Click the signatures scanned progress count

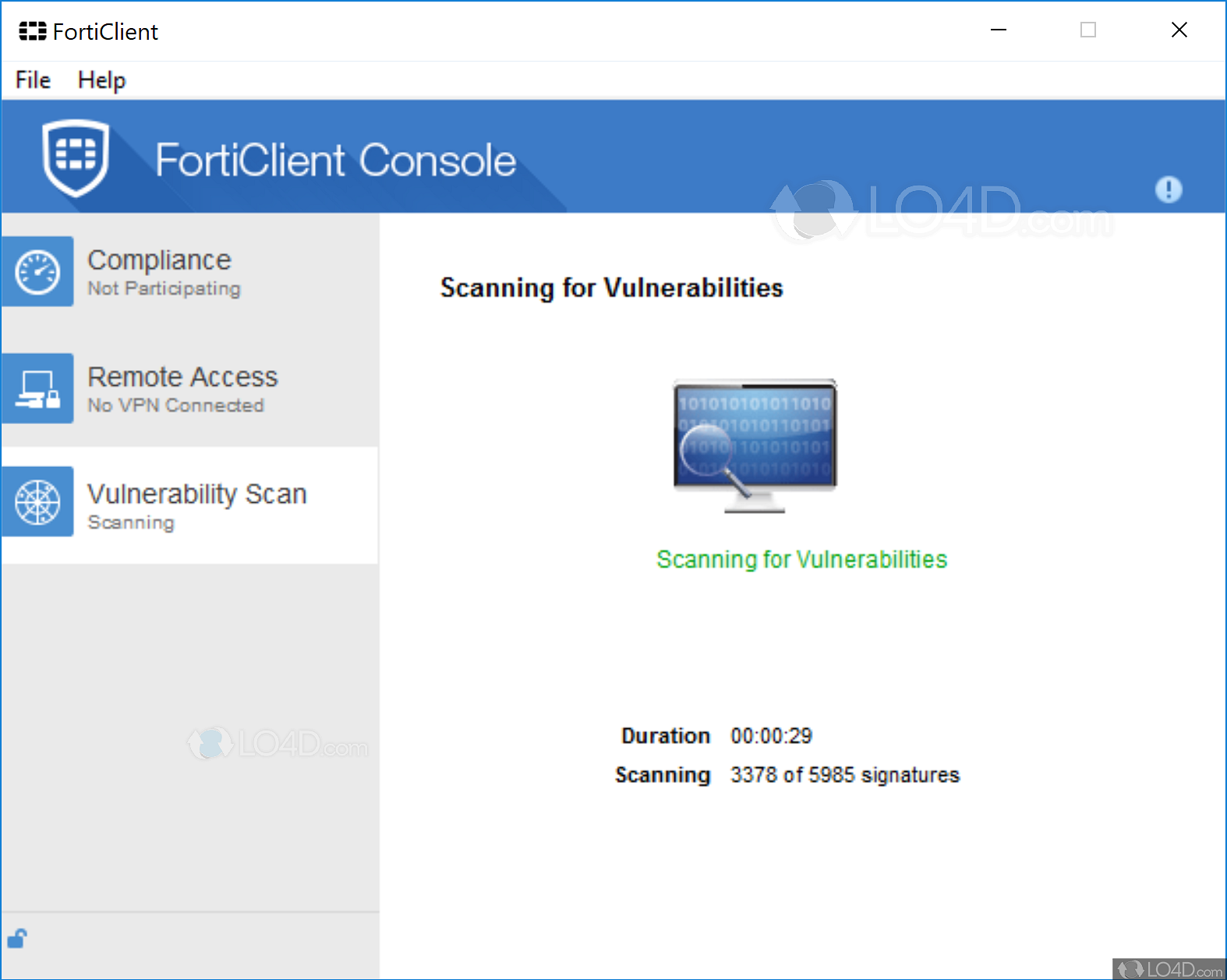coord(844,775)
